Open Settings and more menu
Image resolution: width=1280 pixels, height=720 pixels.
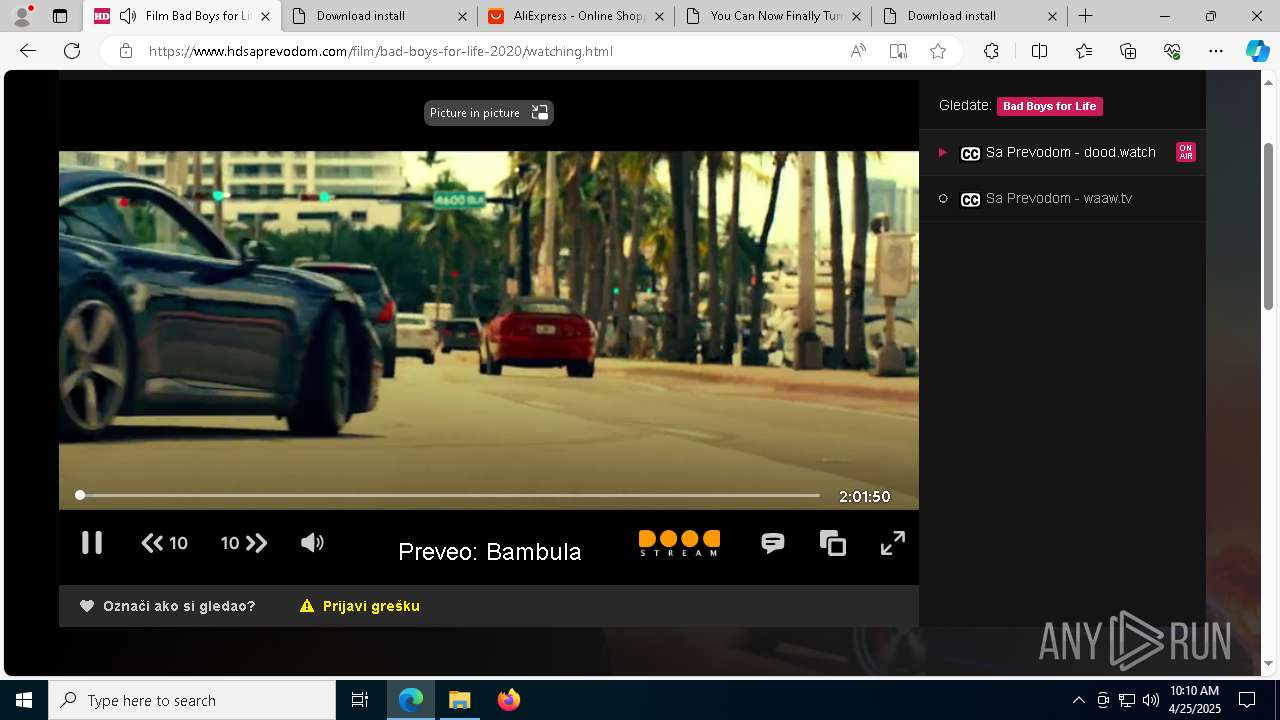click(1216, 51)
